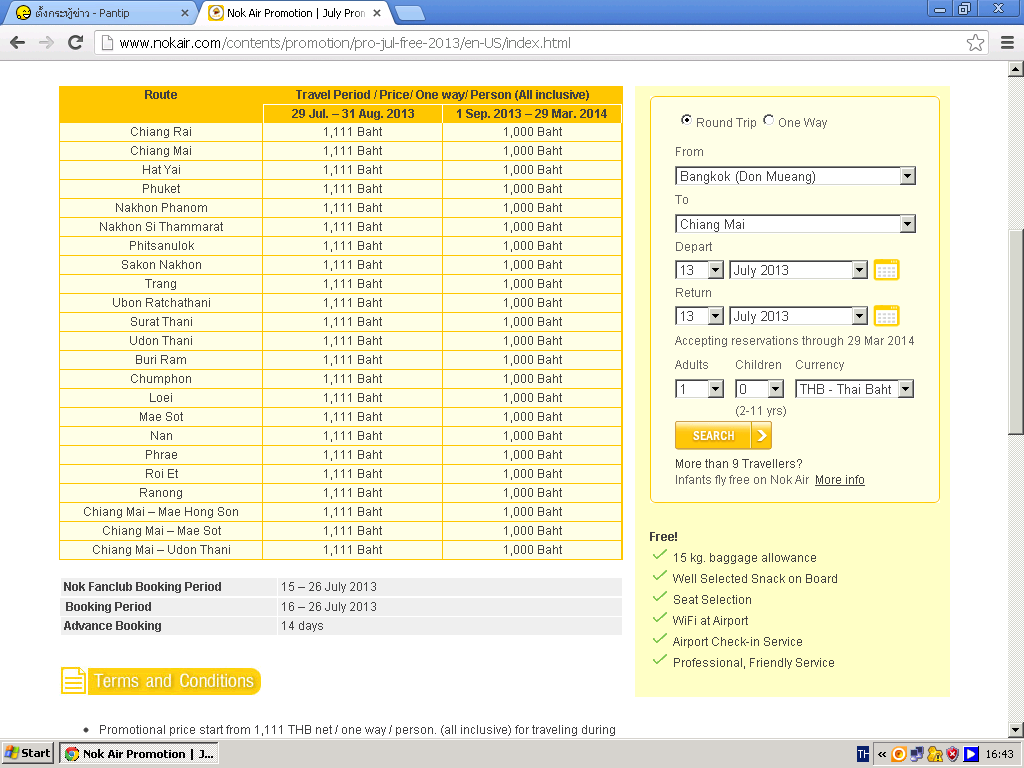Click the Chiang Mai – Mae Hong Son row
Screen dimensions: 1024x768
click(340, 512)
